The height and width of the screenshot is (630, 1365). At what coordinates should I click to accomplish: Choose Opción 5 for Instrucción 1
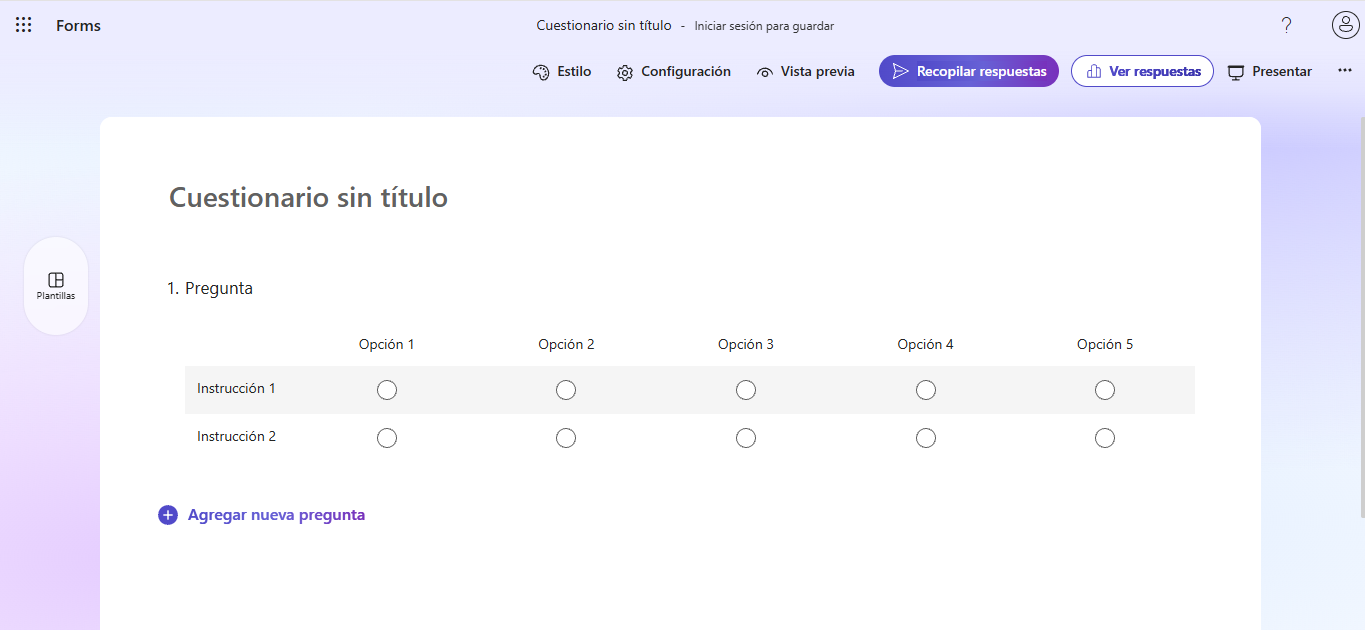click(1104, 389)
